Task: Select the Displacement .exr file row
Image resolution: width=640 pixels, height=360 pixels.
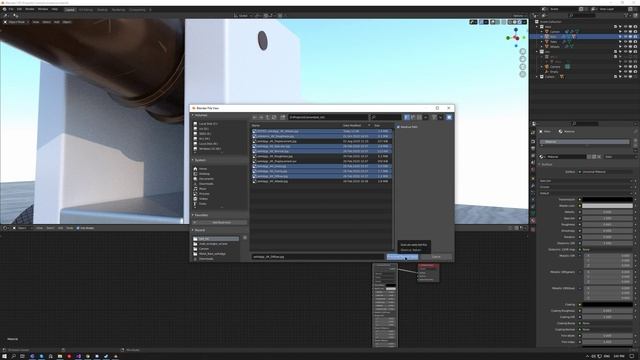Action: pos(322,161)
